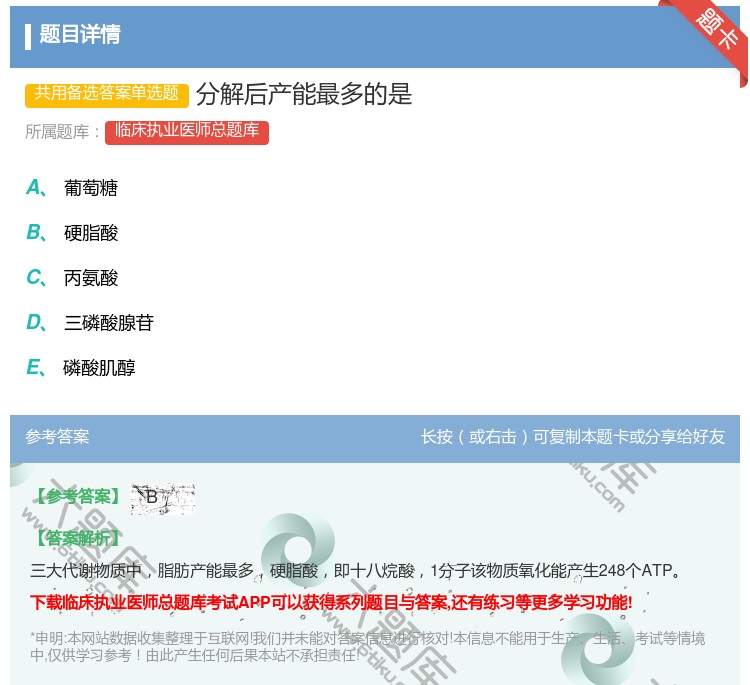Click the explanation text about 硬脂酸 248个ATP
This screenshot has width=750, height=685.
point(355,571)
